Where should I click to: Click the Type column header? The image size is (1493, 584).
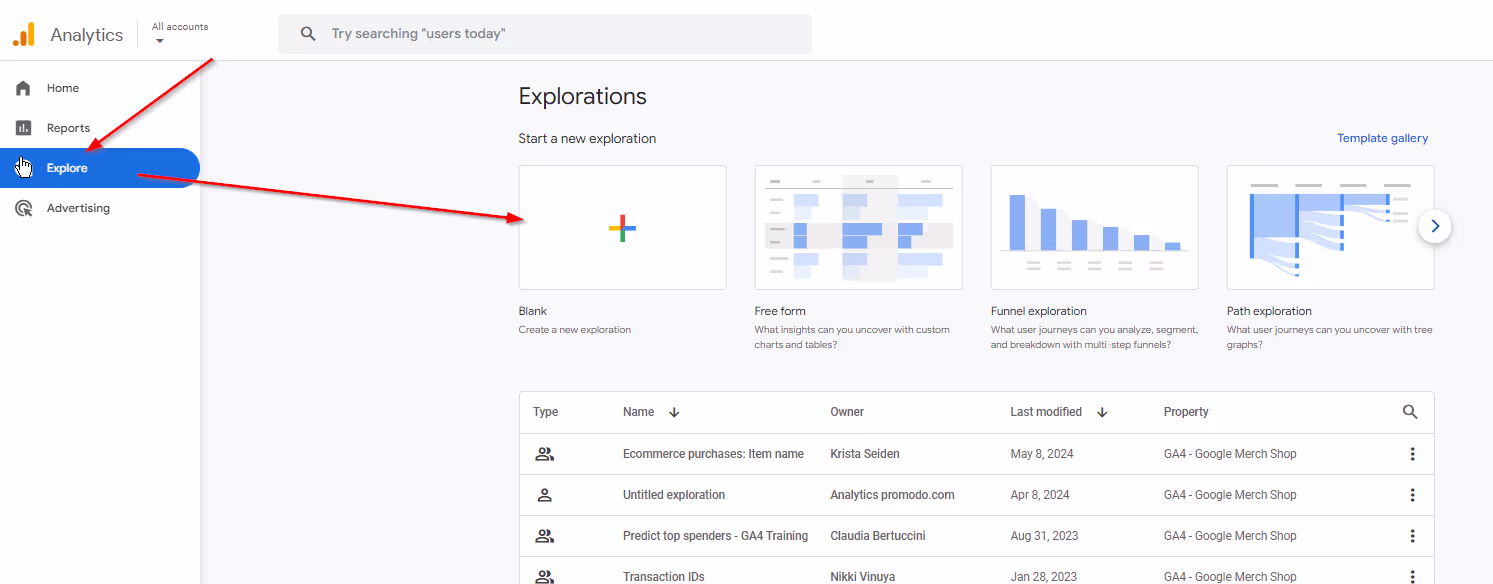coord(545,412)
